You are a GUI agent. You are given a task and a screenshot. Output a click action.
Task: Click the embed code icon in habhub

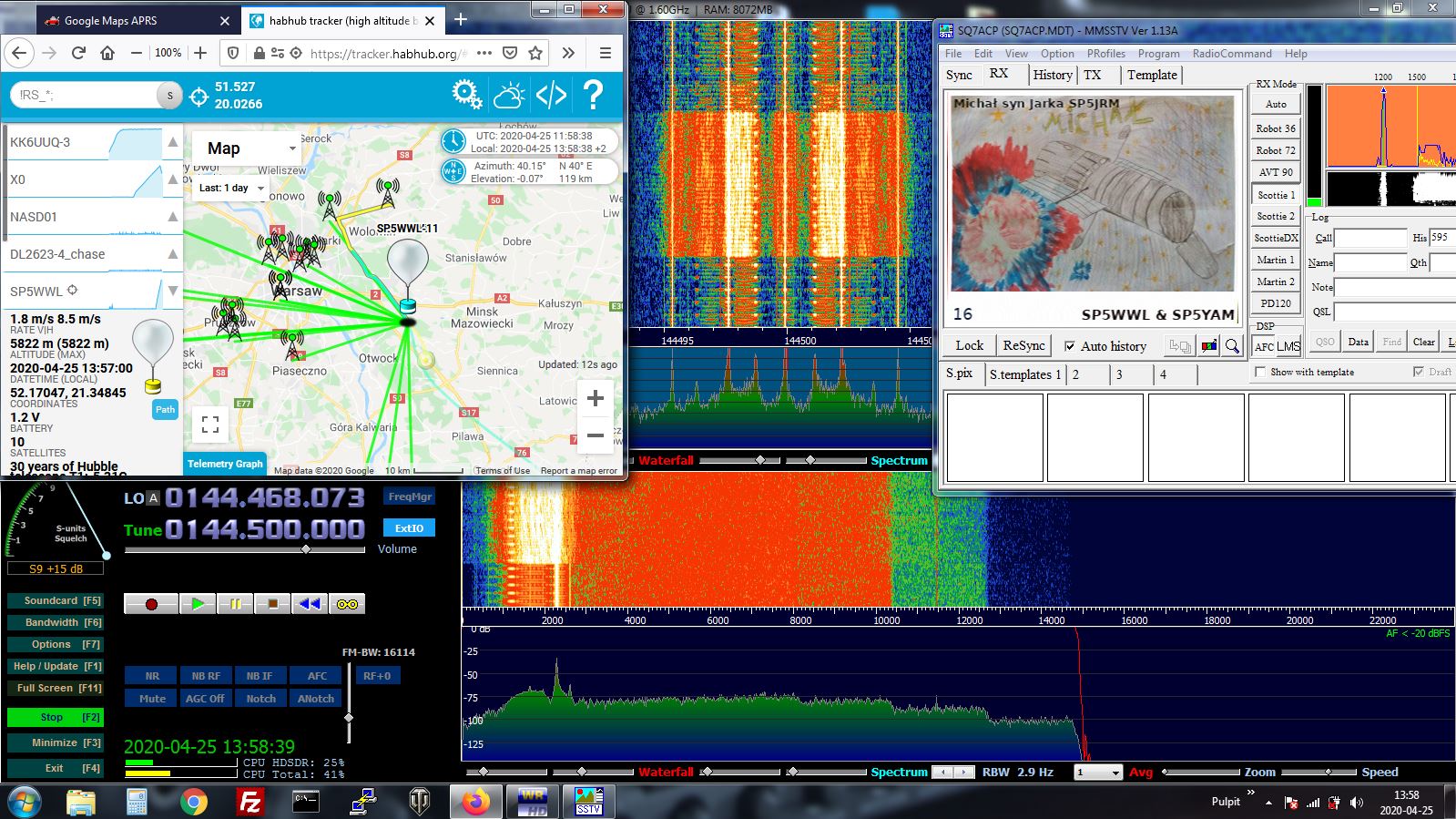551,94
